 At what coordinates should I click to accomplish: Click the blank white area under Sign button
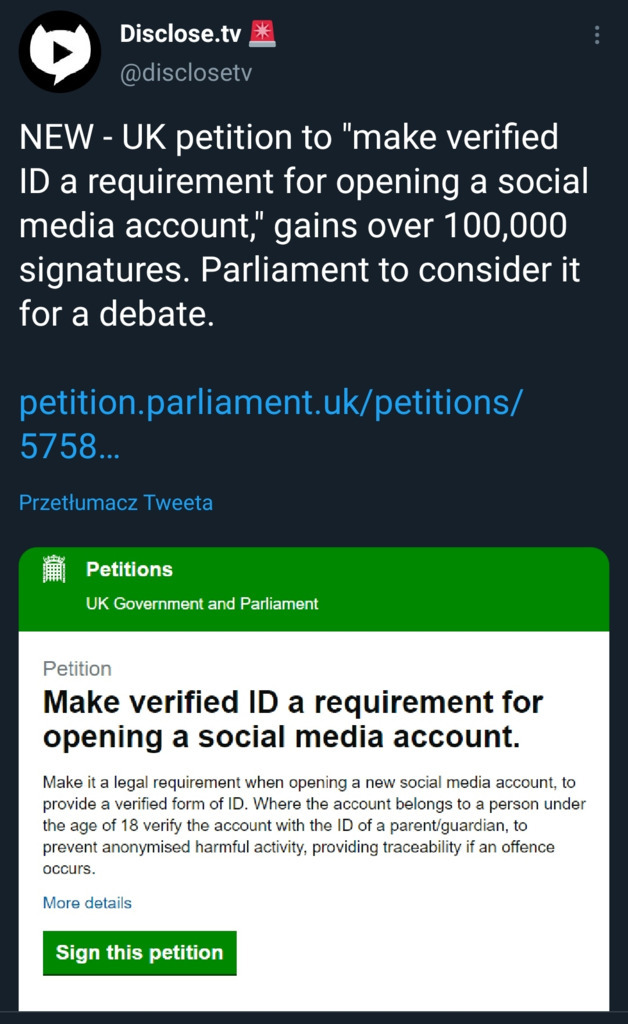[x=314, y=993]
